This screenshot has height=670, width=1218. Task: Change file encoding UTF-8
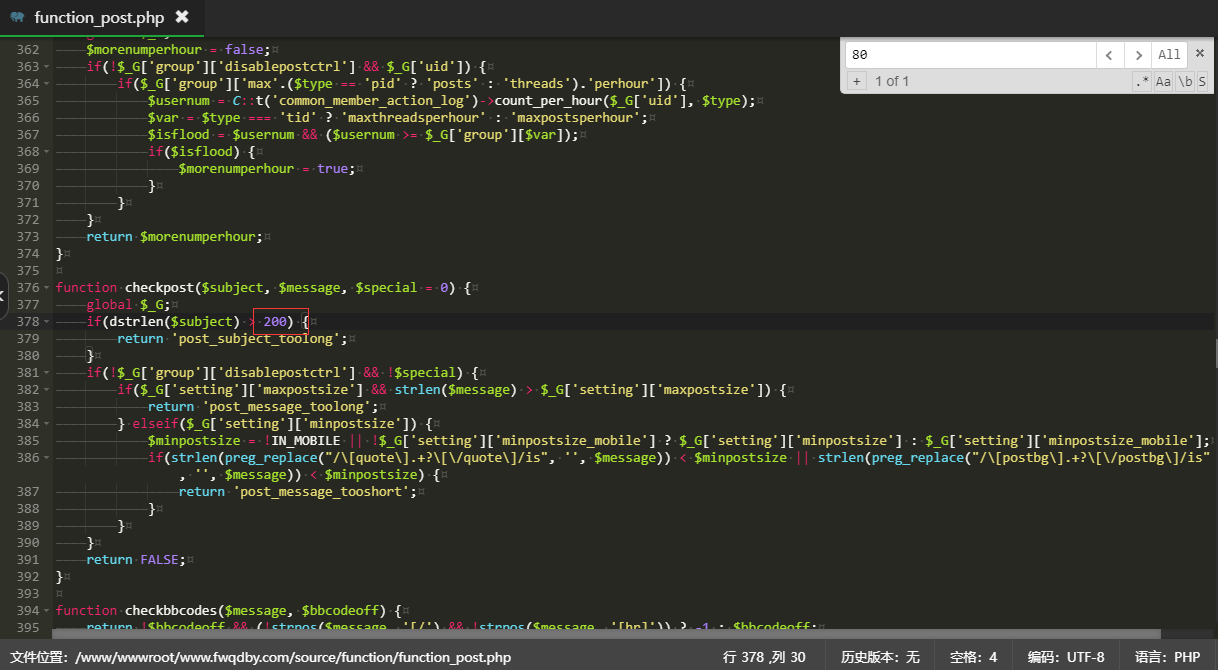pos(1066,657)
